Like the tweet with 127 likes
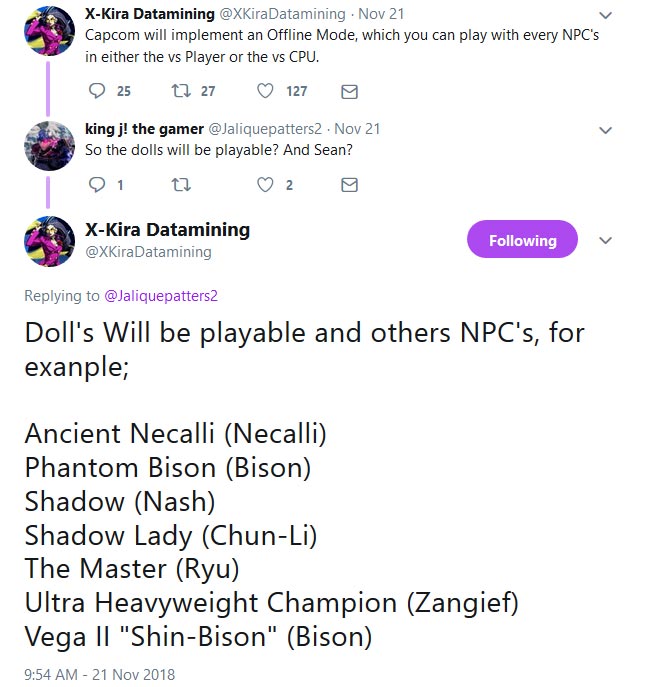The height and width of the screenshot is (687, 650). point(265,91)
